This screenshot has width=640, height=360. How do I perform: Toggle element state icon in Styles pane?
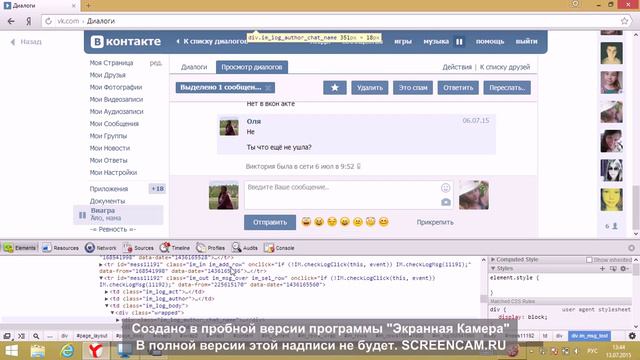pyautogui.click(x=613, y=268)
